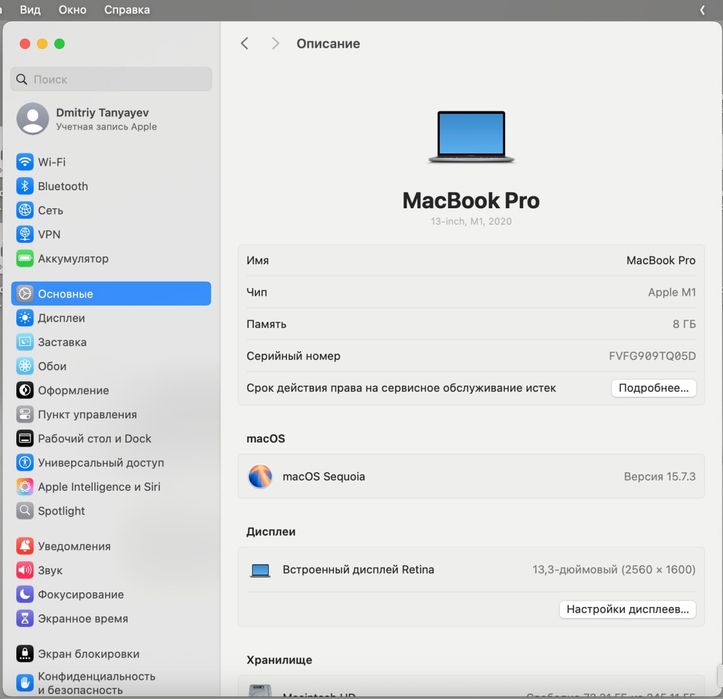Open Звук speaker icon
The height and width of the screenshot is (699, 723).
click(24, 570)
